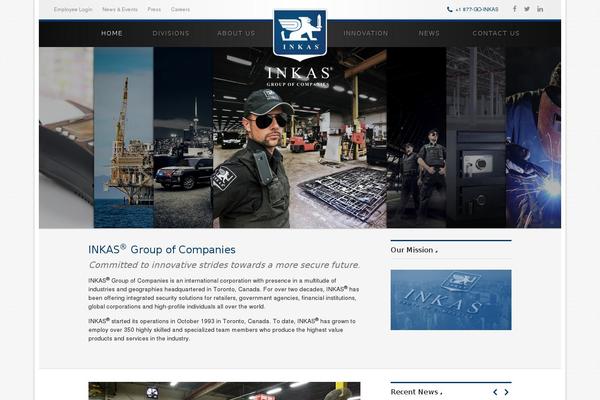The image size is (600, 400).
Task: Click the Employee Login link
Action: 73,9
